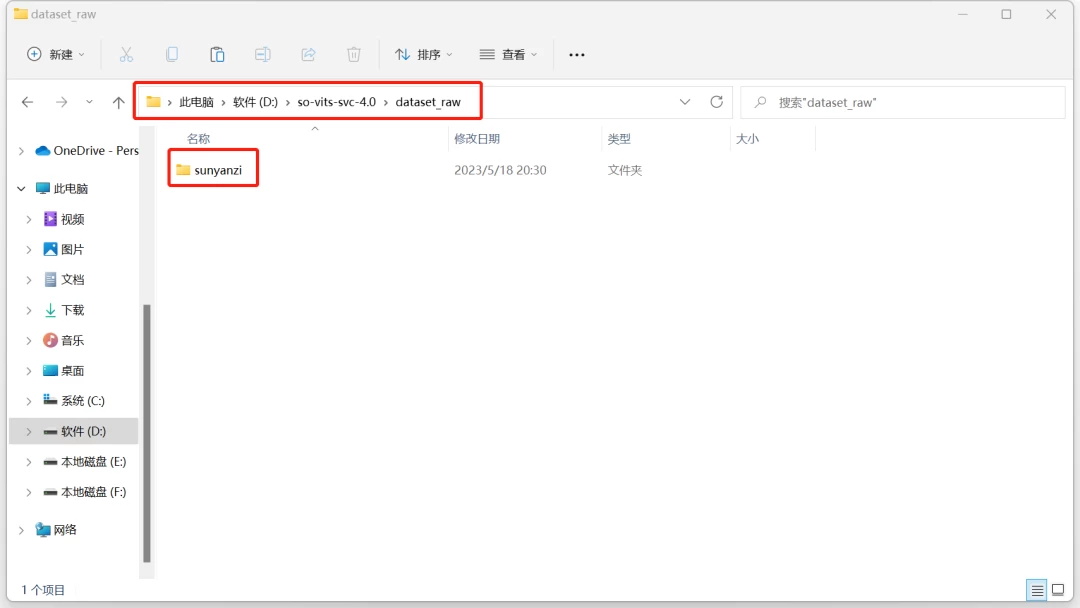Select 此电脑 in navigation pane
Image resolution: width=1080 pixels, height=608 pixels.
click(62, 189)
